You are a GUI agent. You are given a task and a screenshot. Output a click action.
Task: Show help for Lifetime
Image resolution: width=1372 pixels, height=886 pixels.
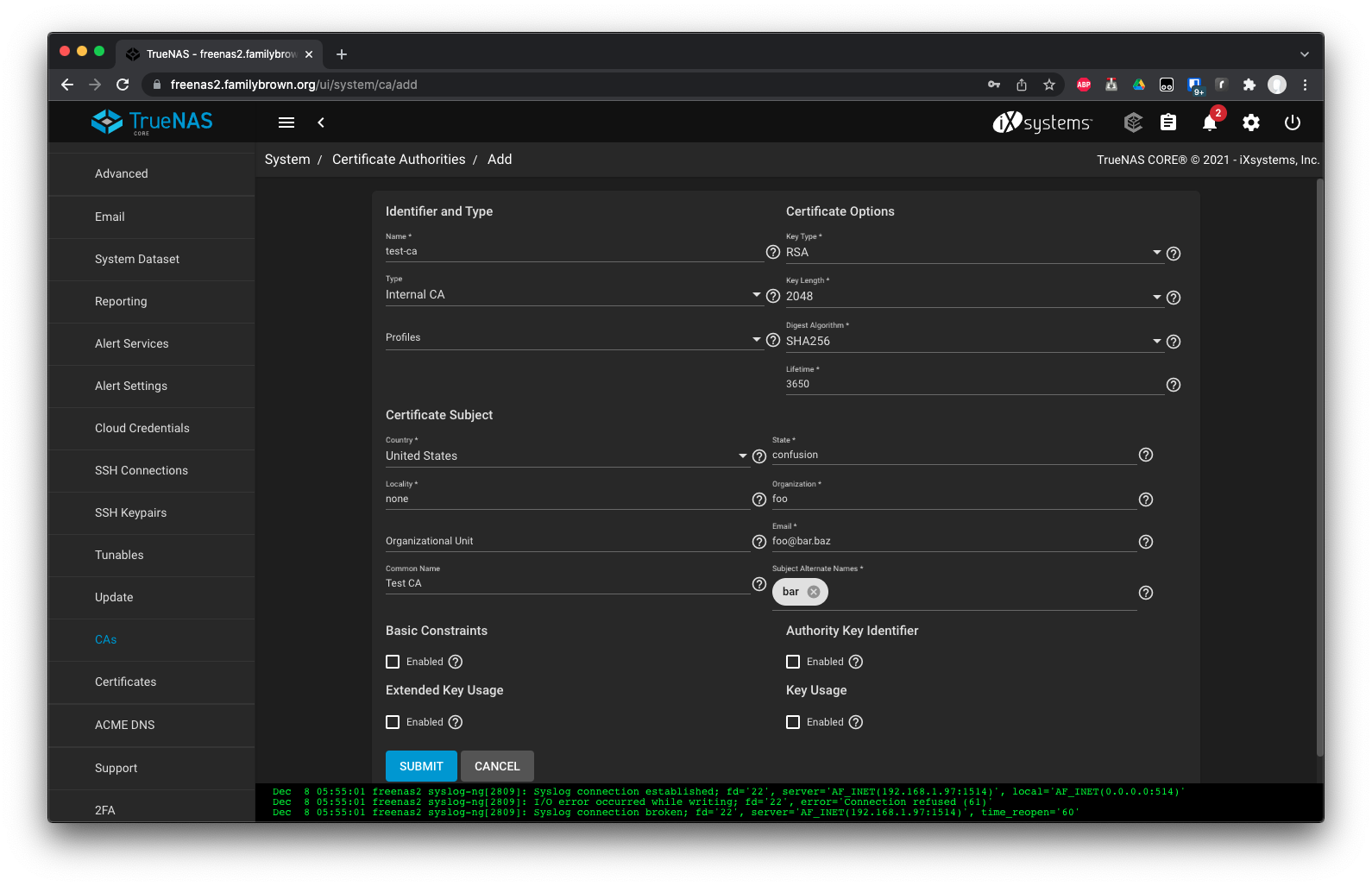point(1174,385)
